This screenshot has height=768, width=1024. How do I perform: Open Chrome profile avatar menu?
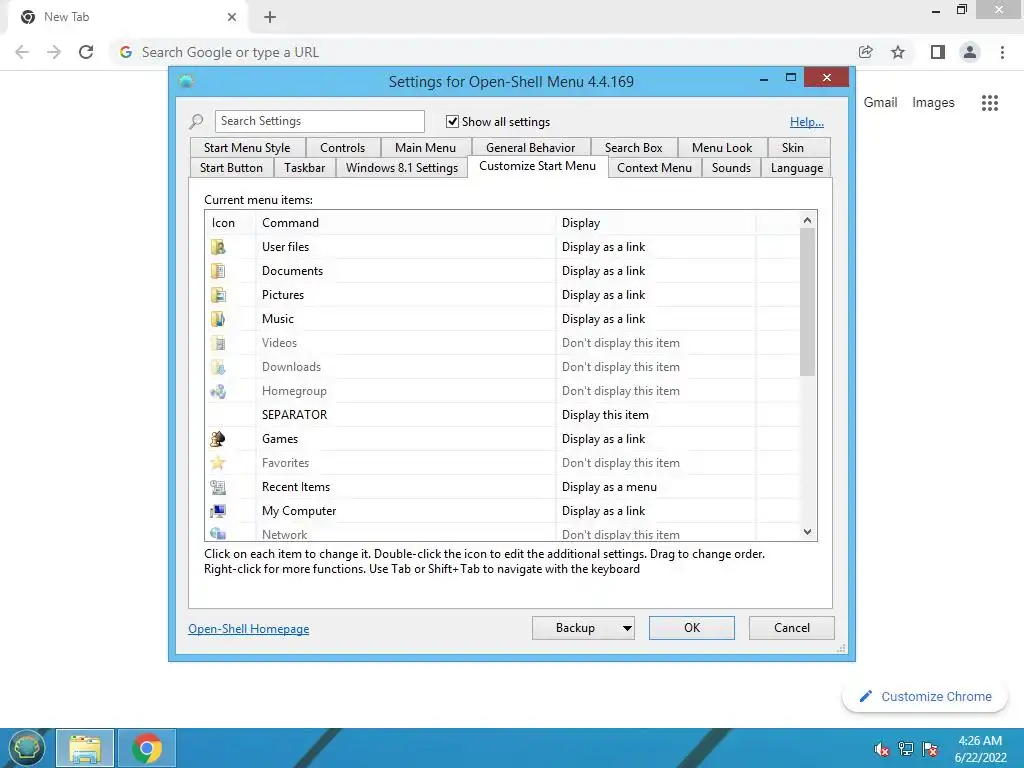pyautogui.click(x=970, y=52)
